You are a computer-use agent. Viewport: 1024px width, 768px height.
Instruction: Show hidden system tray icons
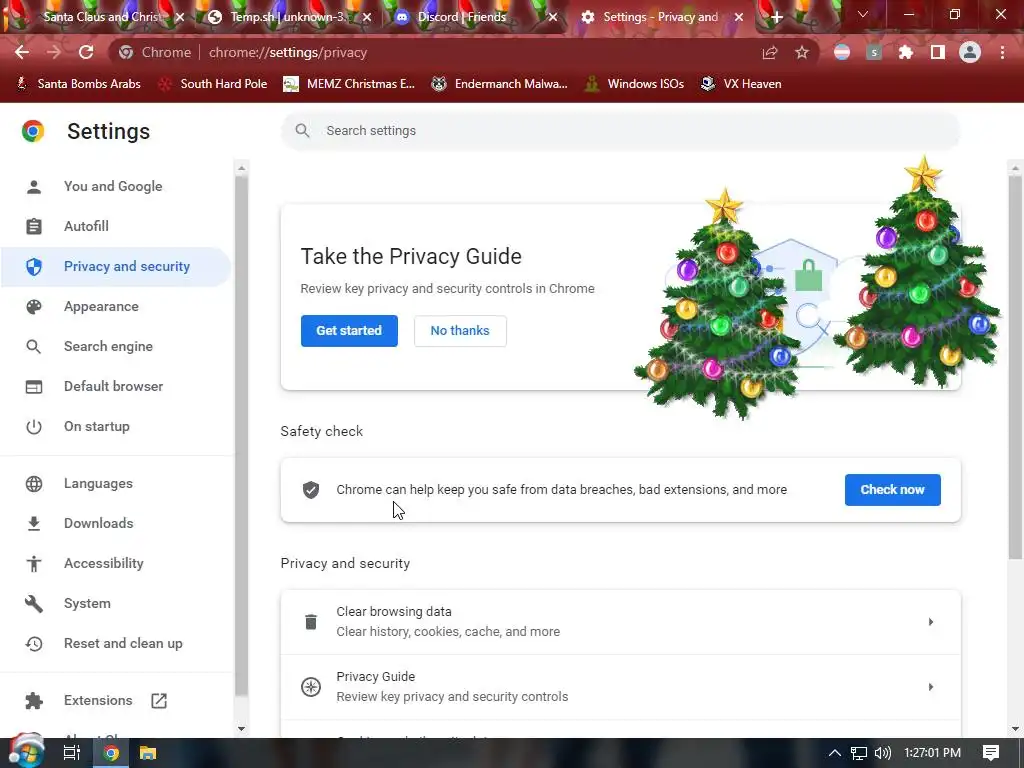click(x=835, y=753)
